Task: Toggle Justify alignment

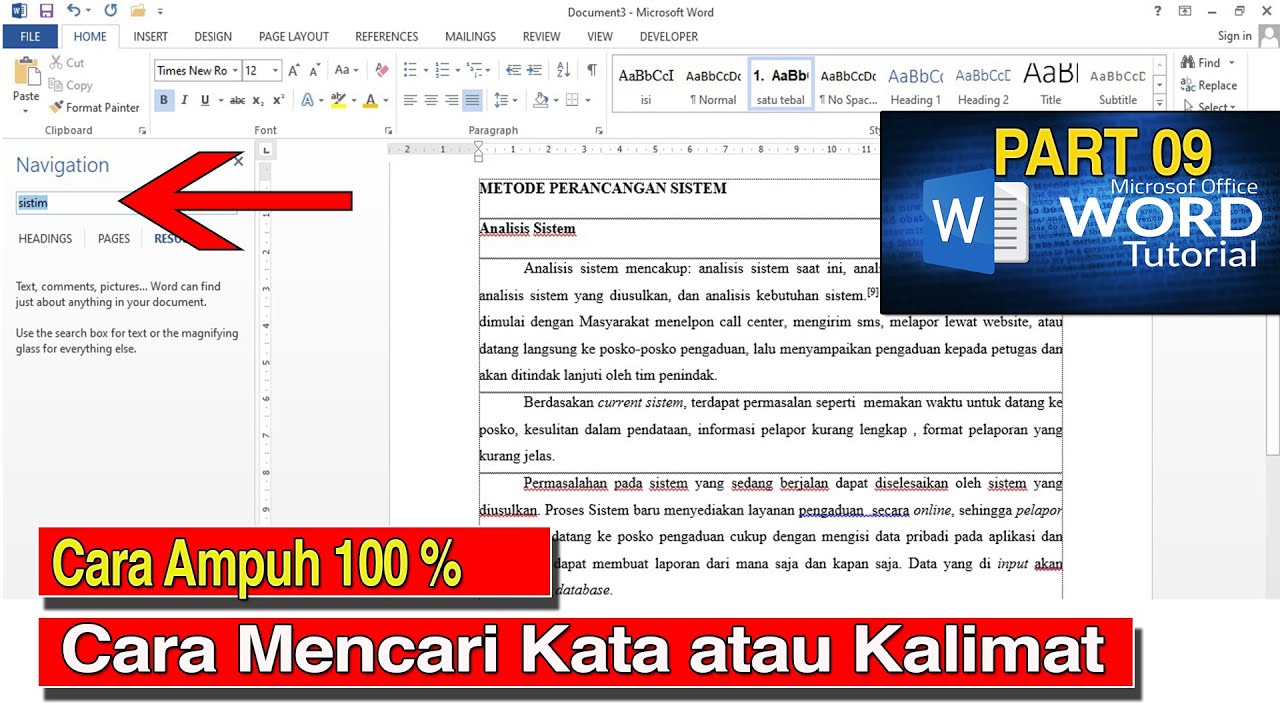Action: click(x=472, y=100)
